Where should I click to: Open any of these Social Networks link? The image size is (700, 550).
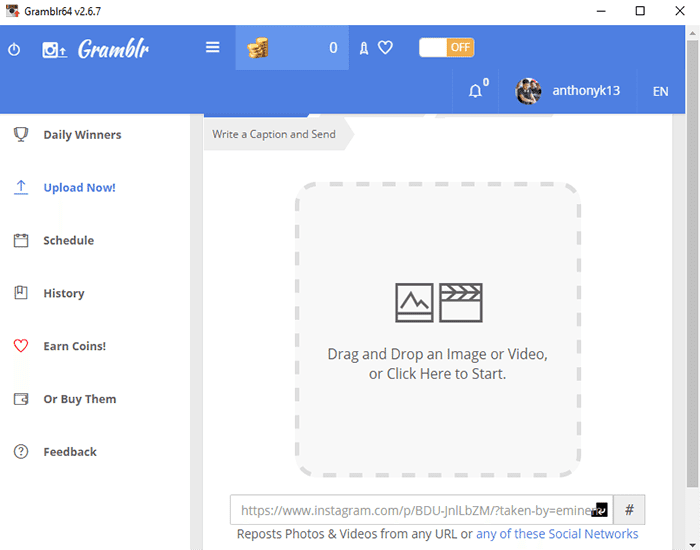tap(557, 534)
